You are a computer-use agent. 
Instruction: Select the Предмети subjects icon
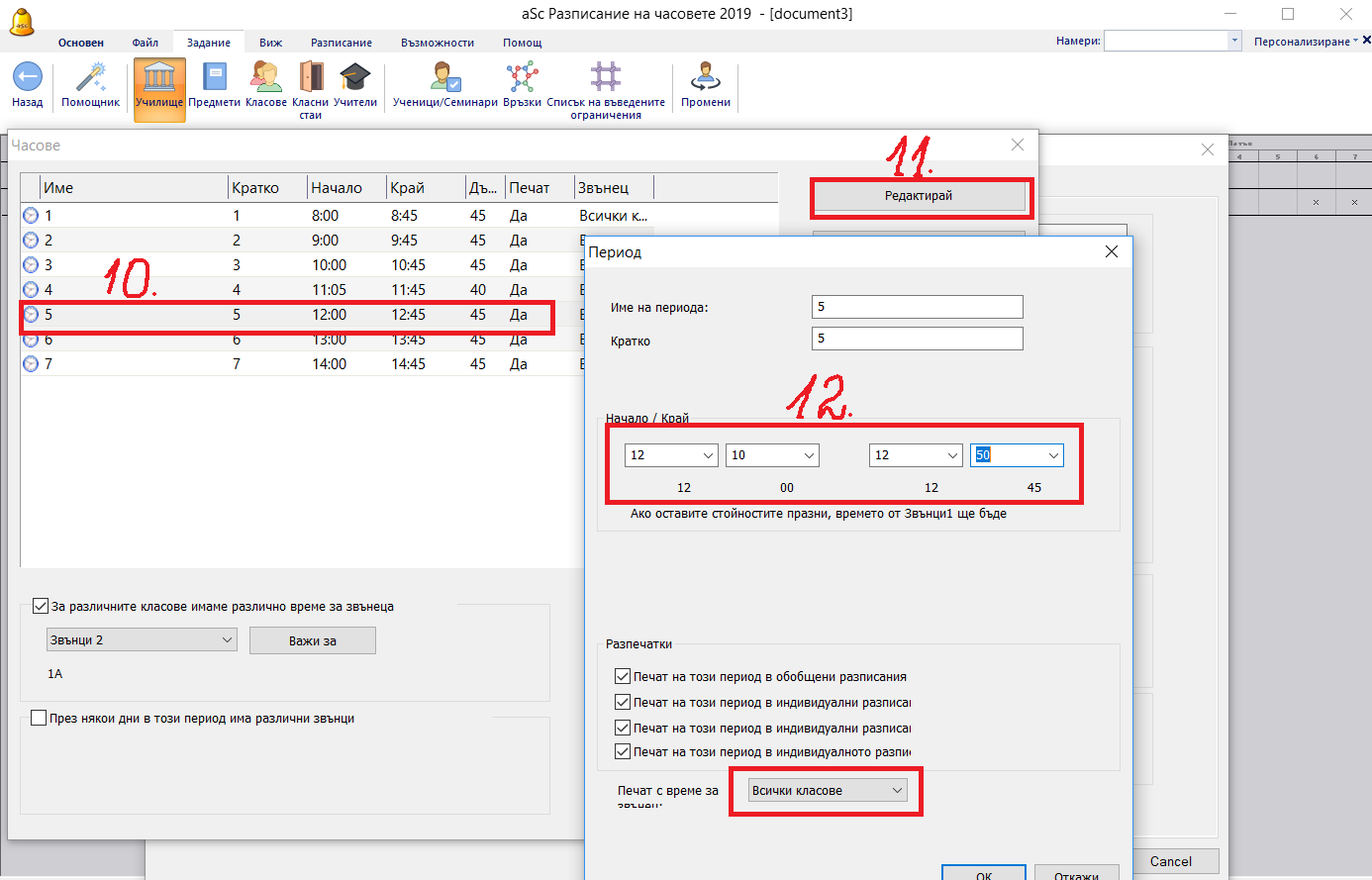pyautogui.click(x=214, y=78)
